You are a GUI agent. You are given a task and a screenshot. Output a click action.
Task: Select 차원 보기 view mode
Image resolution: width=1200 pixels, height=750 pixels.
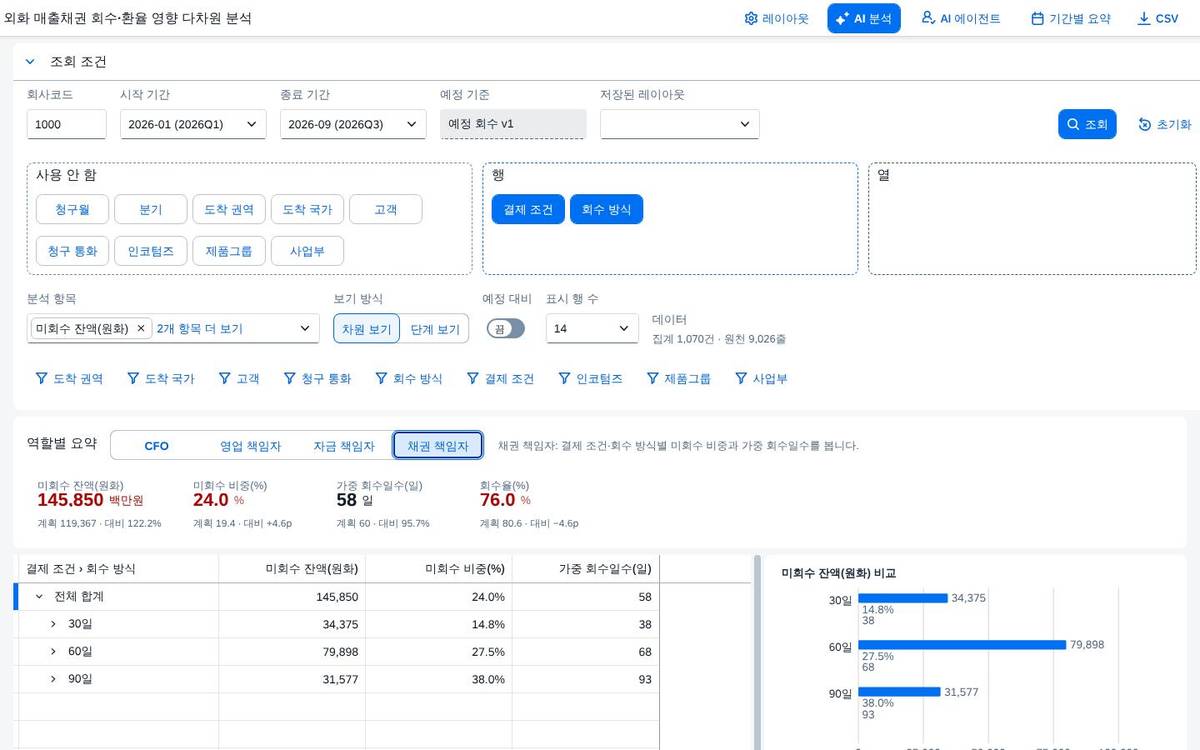tap(367, 328)
